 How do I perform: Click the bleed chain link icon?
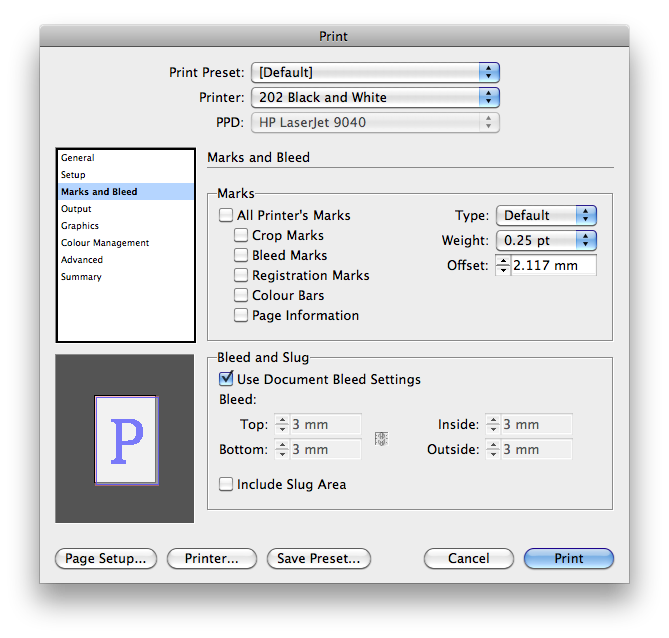tap(380, 437)
